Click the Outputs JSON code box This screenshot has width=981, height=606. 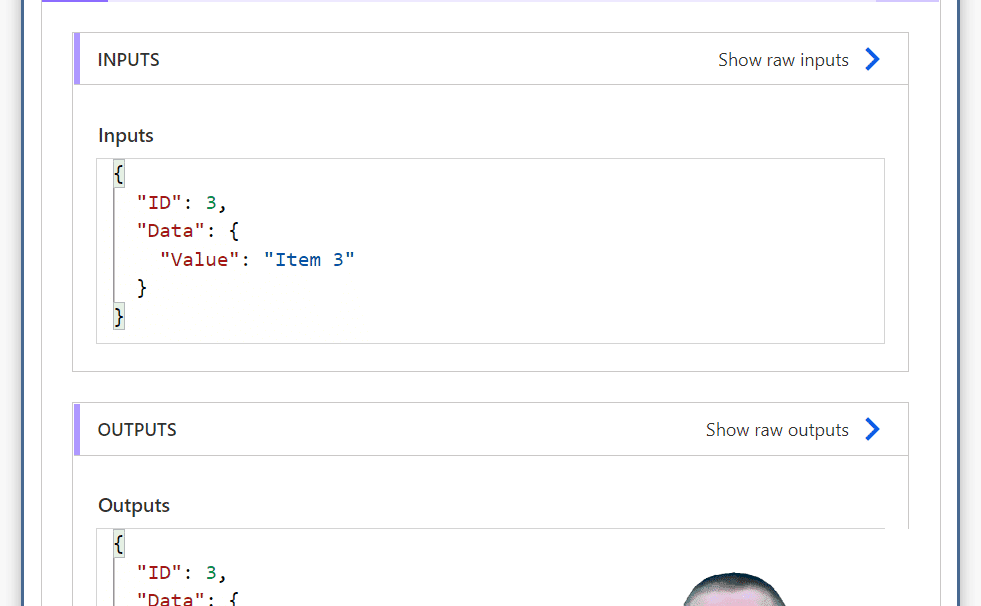(490, 567)
